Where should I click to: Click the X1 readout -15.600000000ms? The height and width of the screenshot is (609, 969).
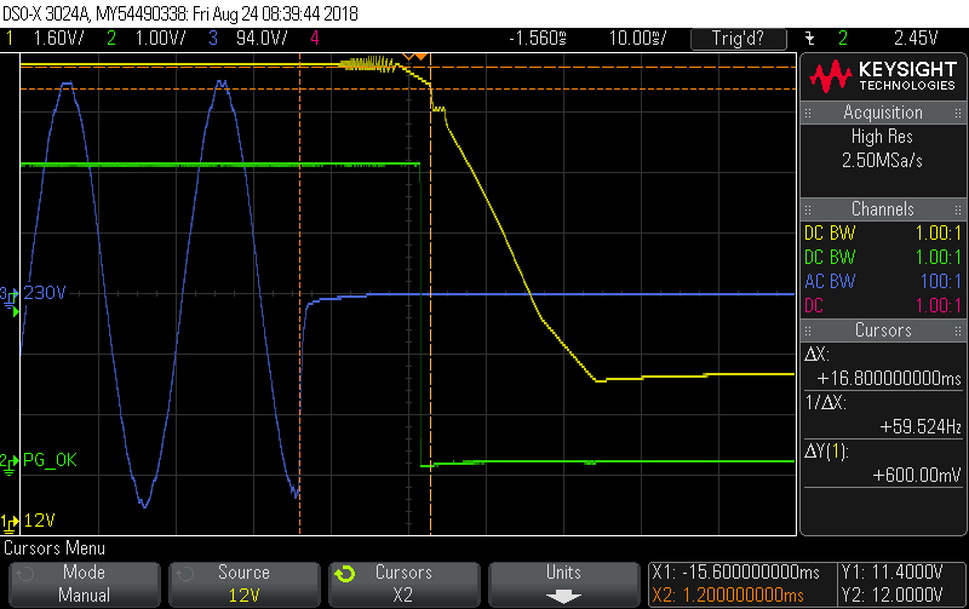(736, 573)
